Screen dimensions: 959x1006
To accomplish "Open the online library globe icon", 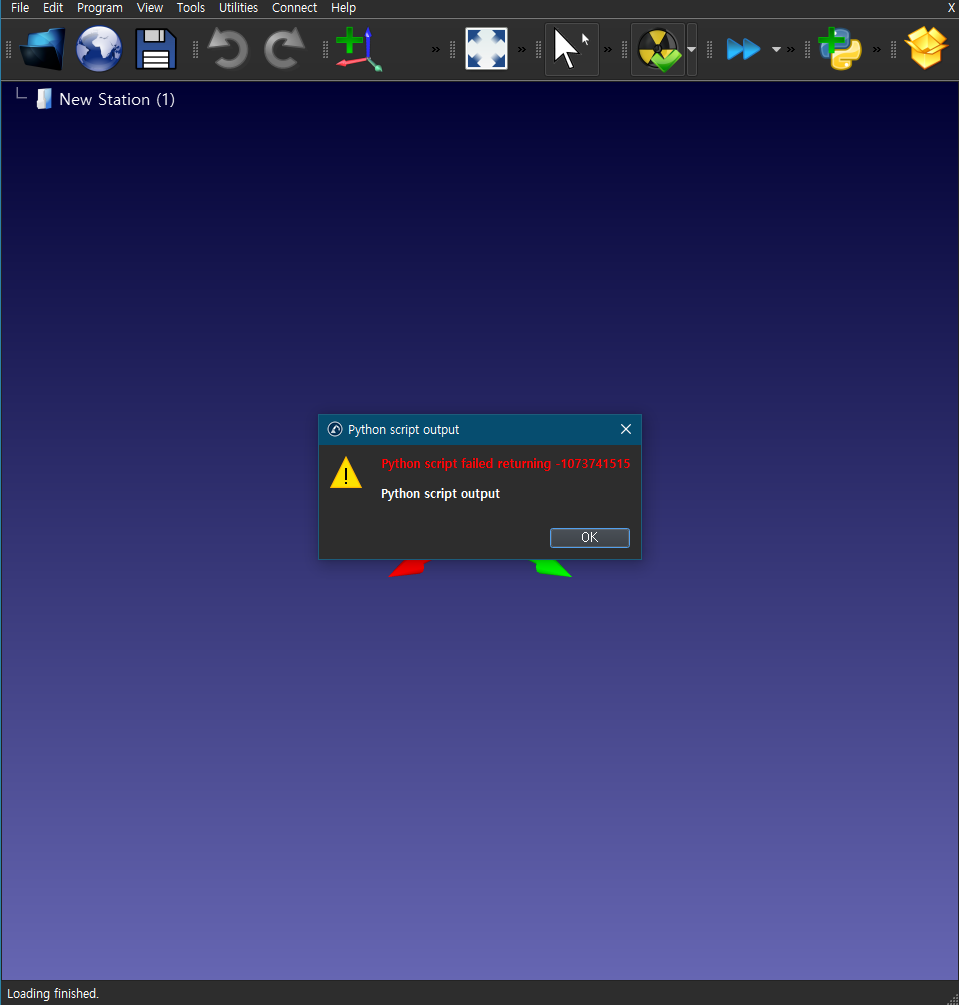I will (99, 49).
